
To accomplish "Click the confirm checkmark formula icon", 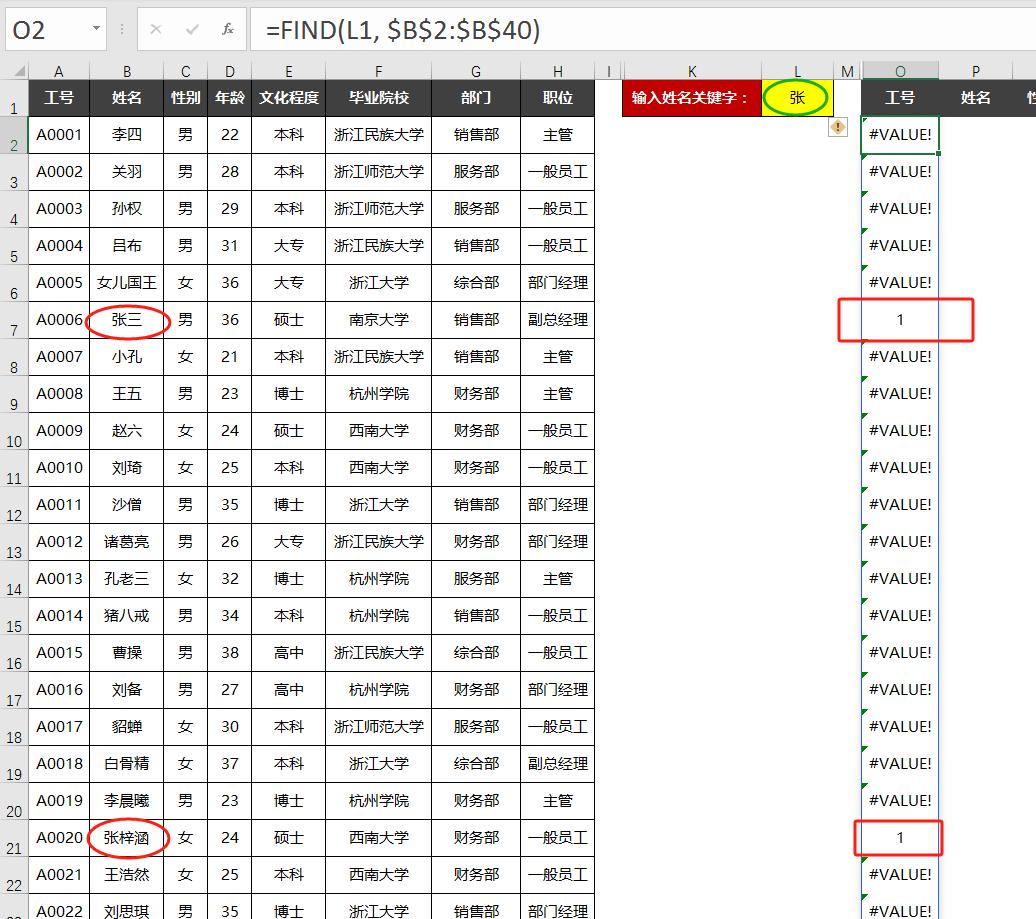I will click(192, 29).
